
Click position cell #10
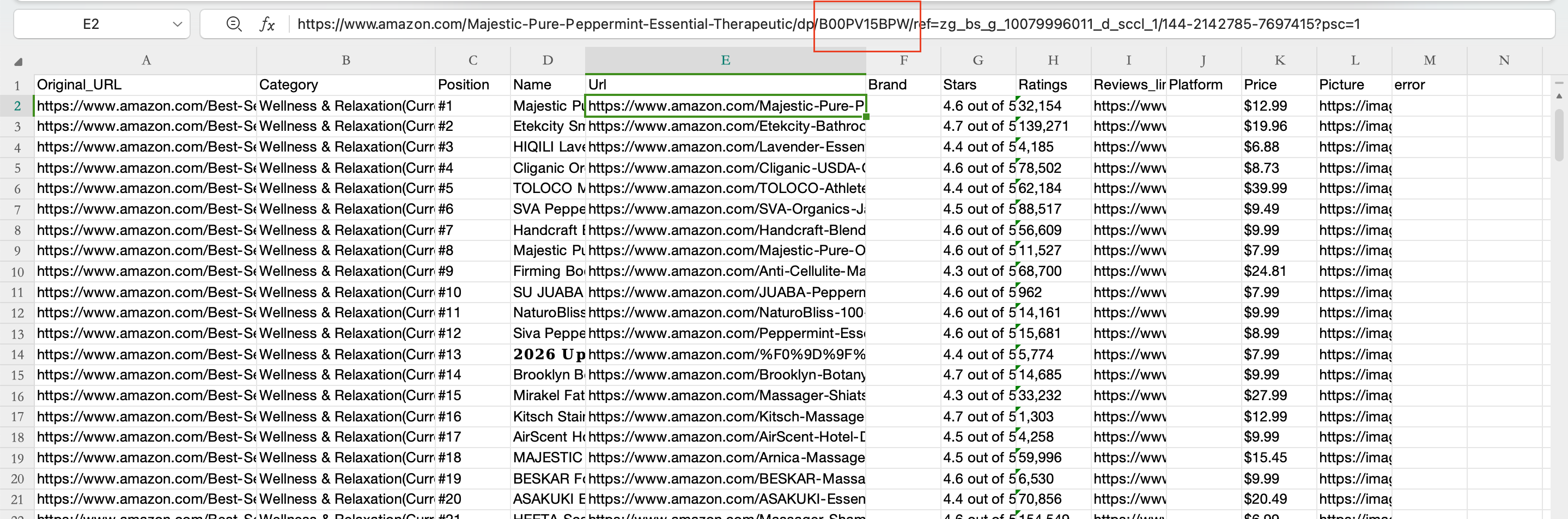coord(473,292)
